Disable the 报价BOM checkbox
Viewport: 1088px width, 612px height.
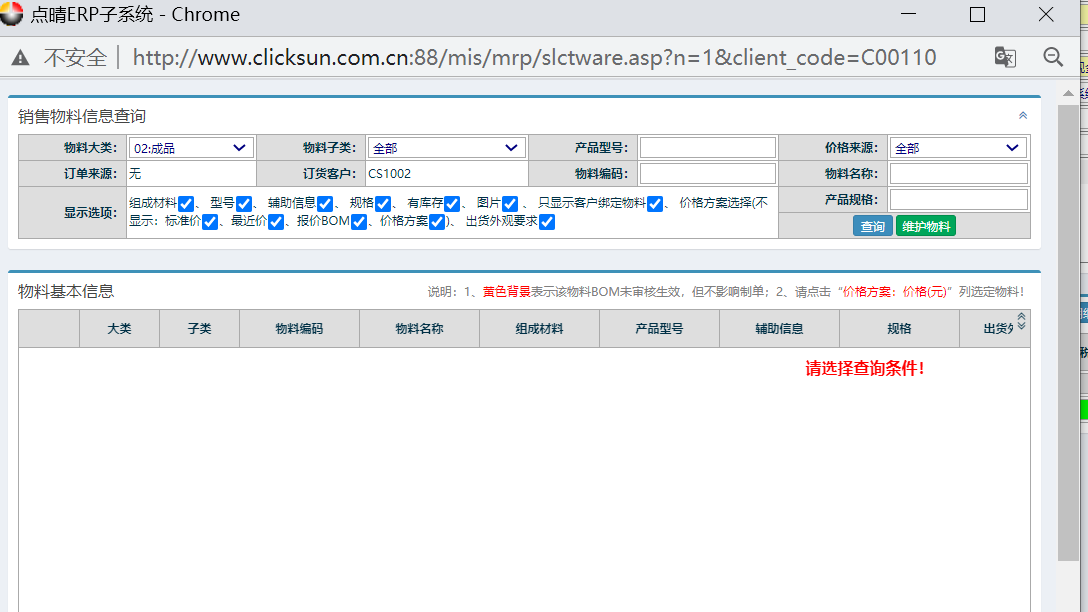(x=359, y=222)
